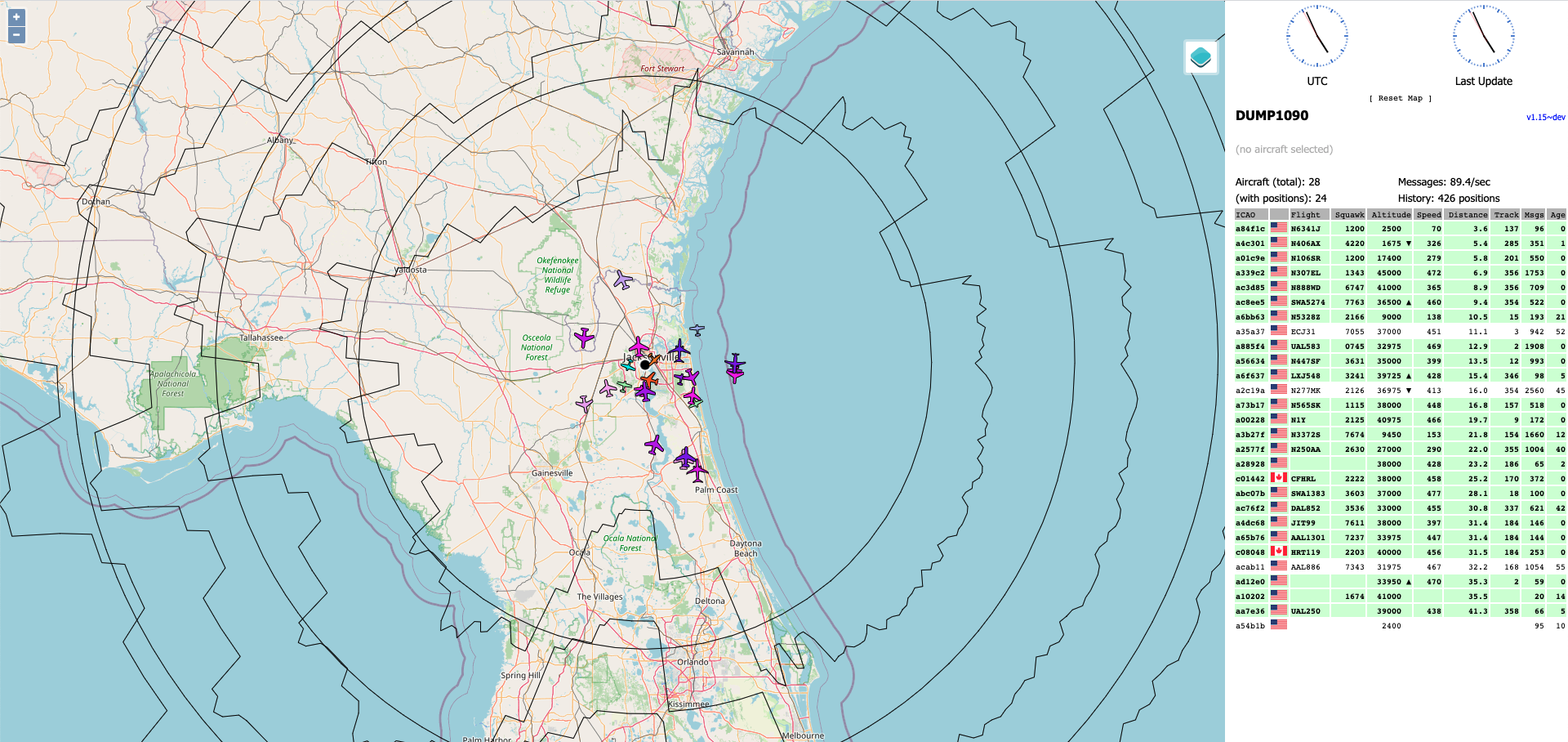The width and height of the screenshot is (1568, 742).
Task: Sort table by Msgs column header
Action: tap(1534, 215)
